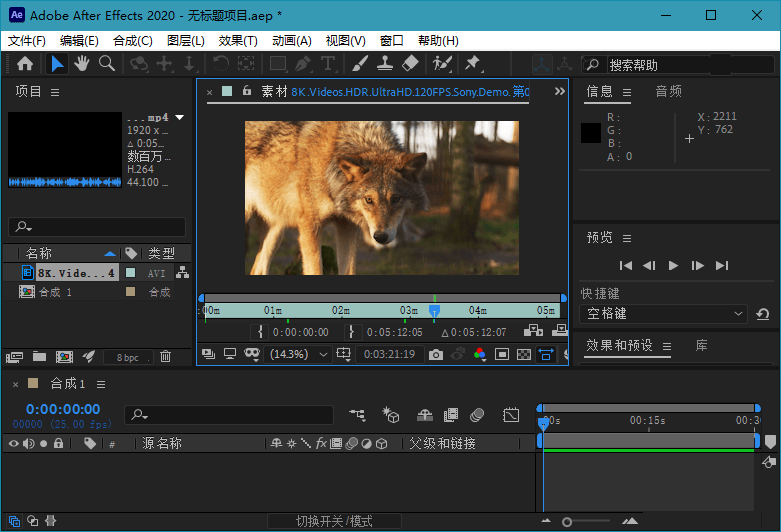
Task: Toggle the transparency grid in viewer
Action: (x=523, y=354)
